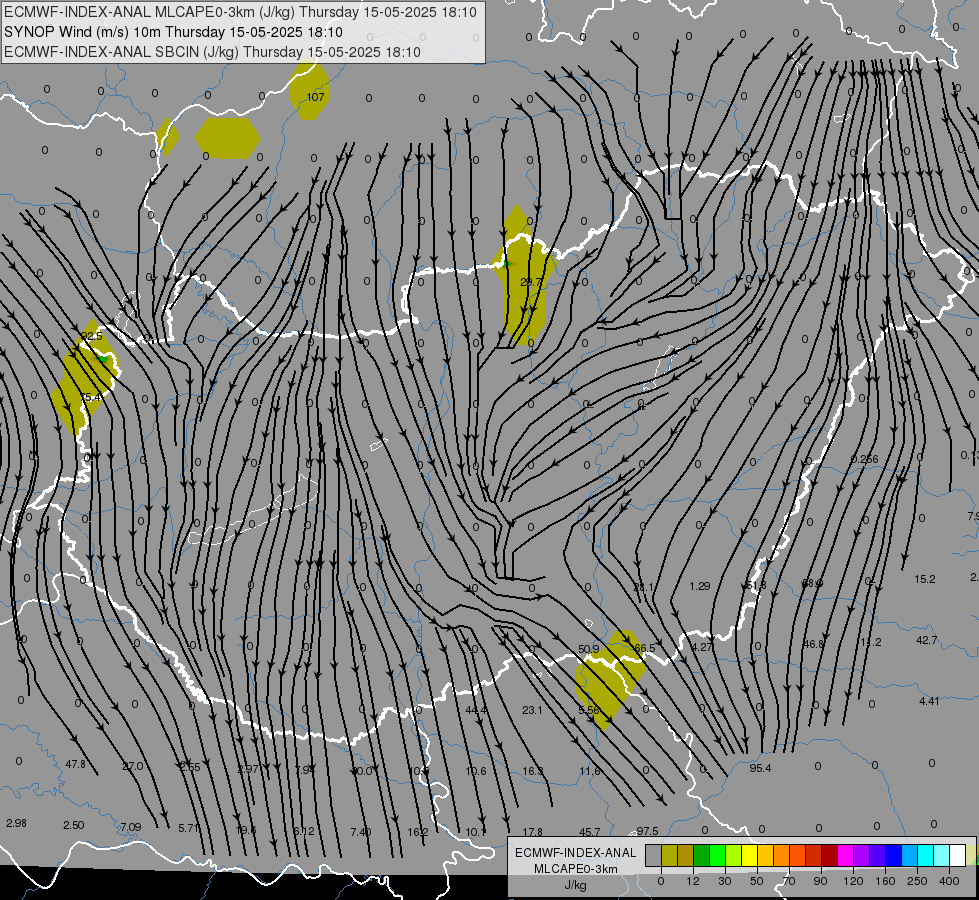Click the map value 46.8
Image resolution: width=979 pixels, height=900 pixels.
point(813,644)
